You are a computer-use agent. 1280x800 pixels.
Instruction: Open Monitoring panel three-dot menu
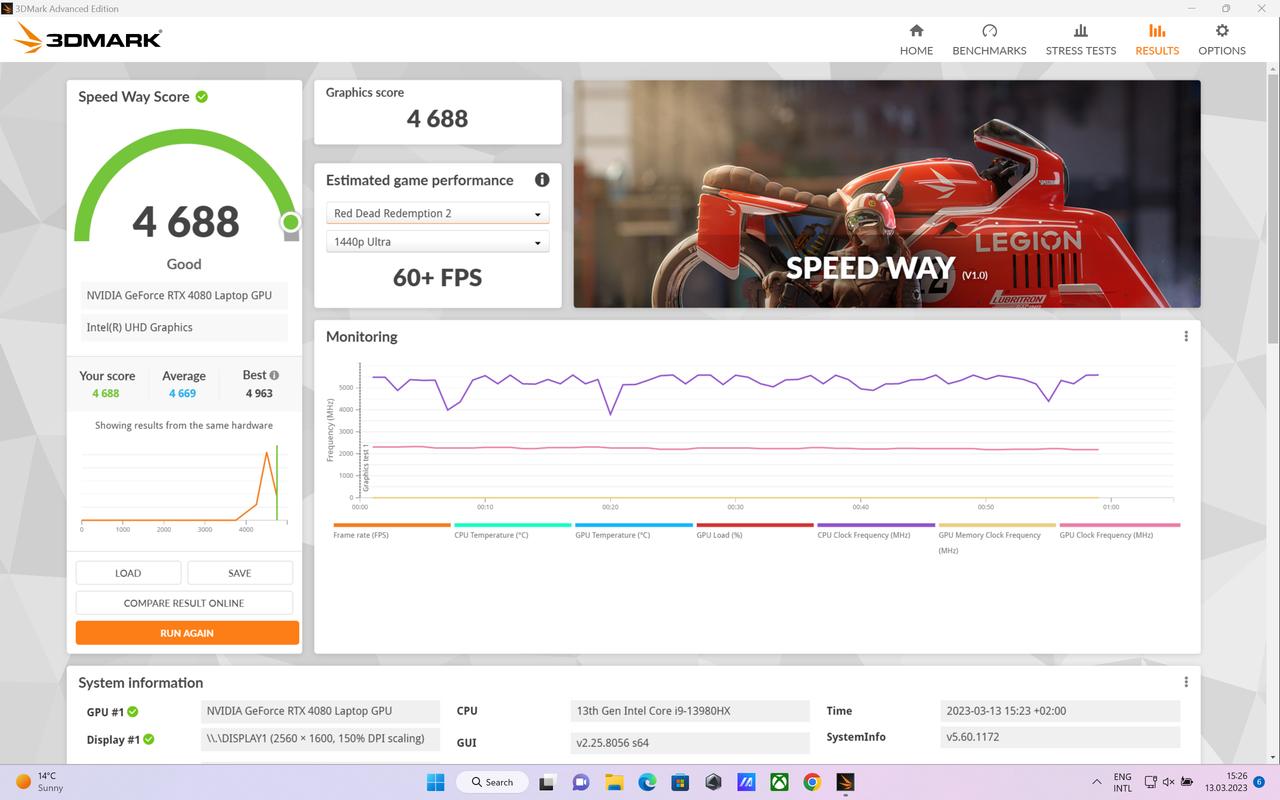click(1186, 336)
